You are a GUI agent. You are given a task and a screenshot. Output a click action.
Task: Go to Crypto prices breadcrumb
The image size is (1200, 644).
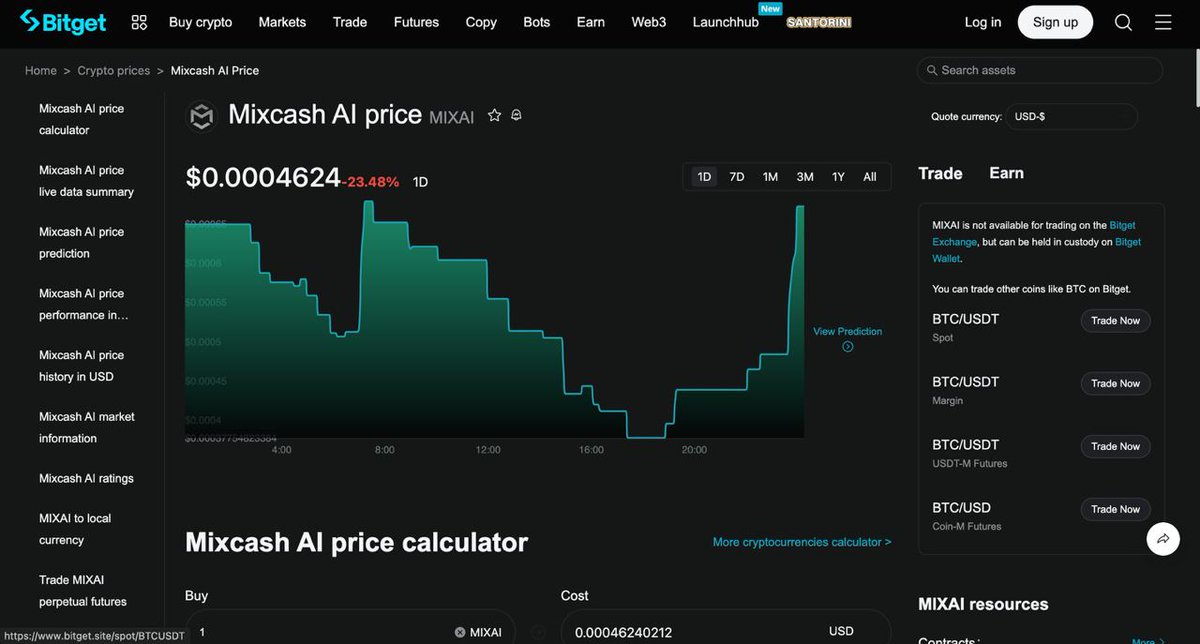[114, 71]
